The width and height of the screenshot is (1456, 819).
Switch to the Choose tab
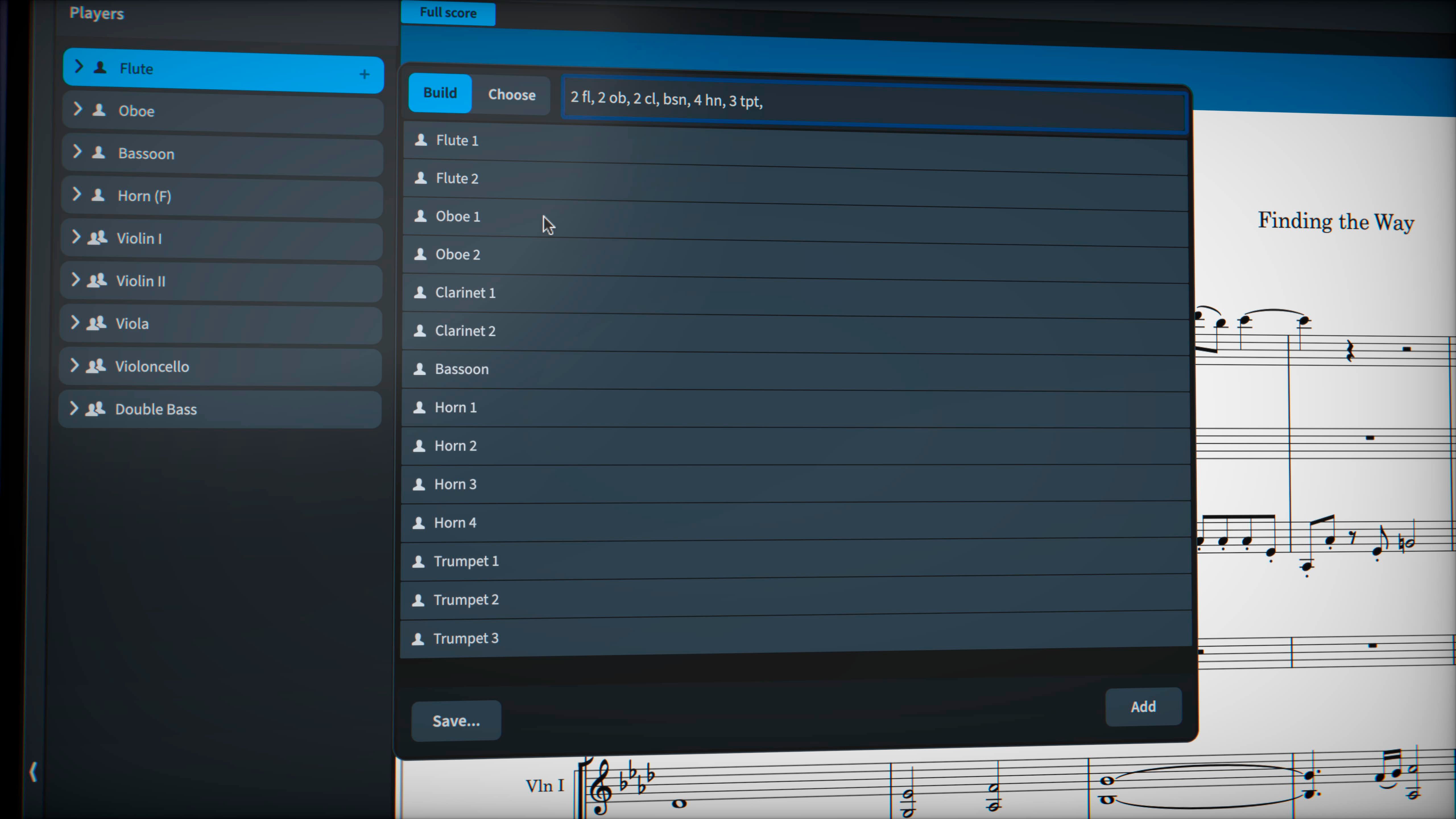click(512, 95)
